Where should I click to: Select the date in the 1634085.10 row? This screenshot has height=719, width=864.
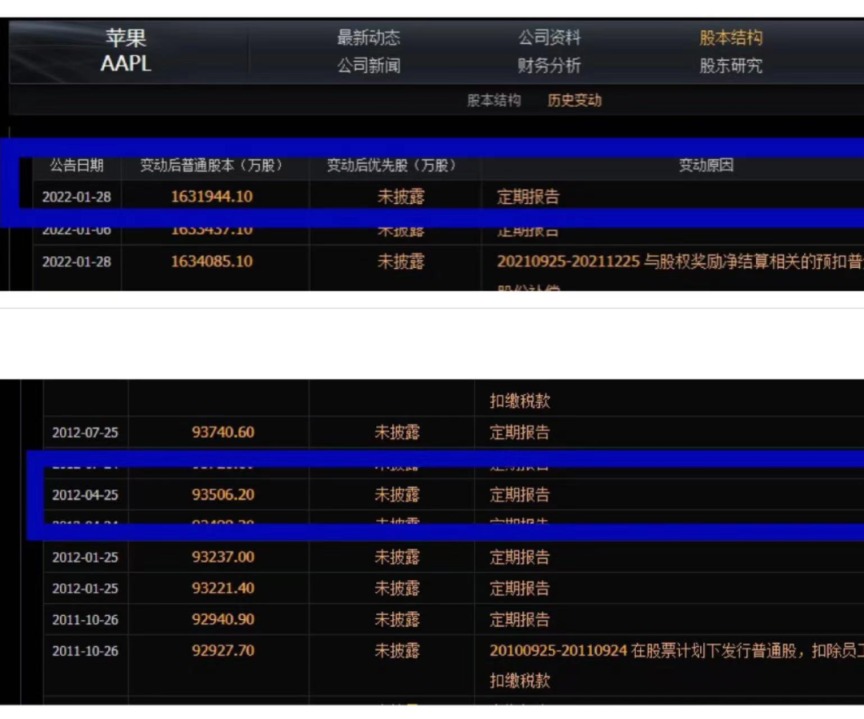click(77, 262)
